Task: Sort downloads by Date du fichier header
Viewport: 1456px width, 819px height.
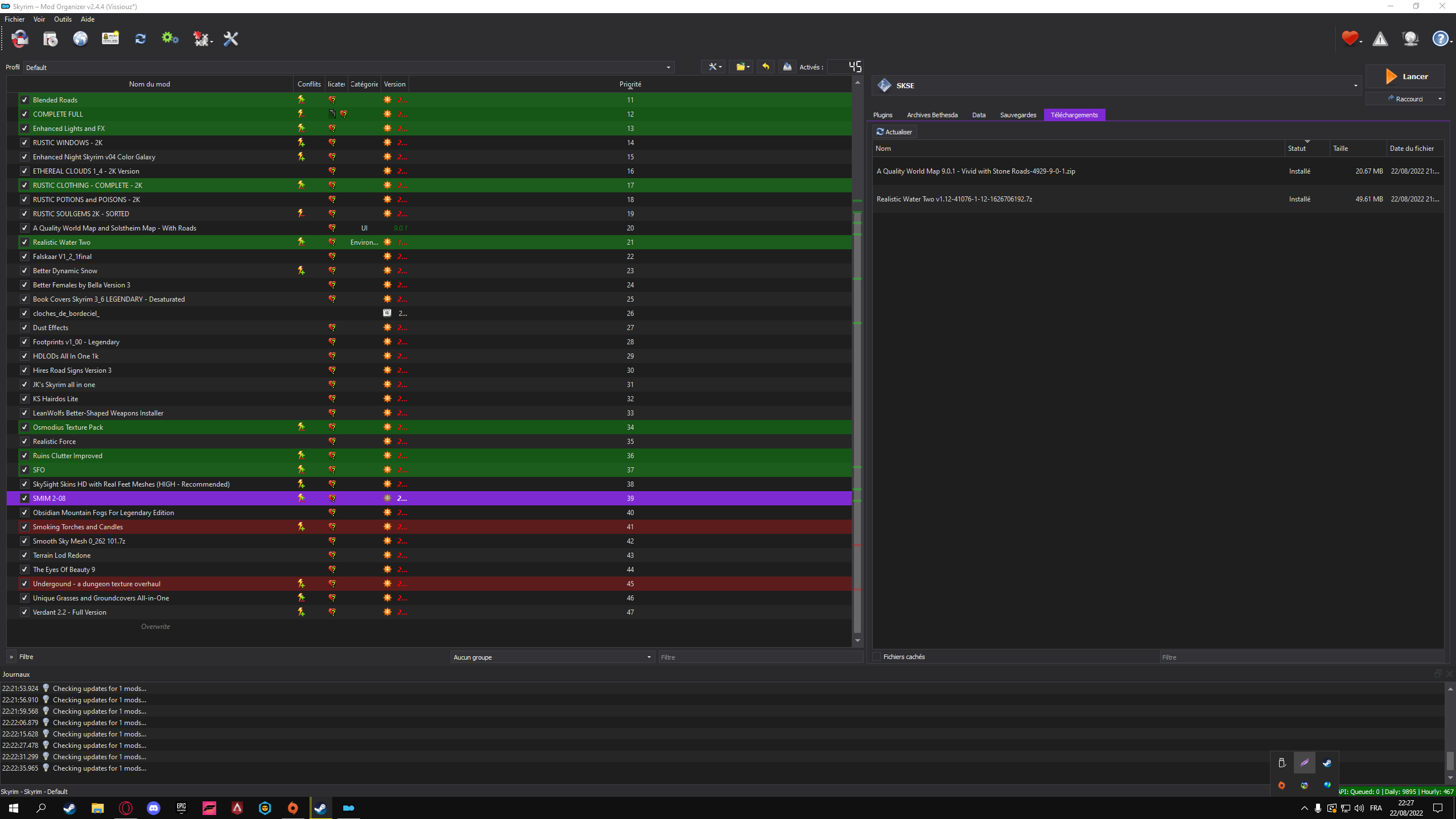Action: click(1415, 149)
